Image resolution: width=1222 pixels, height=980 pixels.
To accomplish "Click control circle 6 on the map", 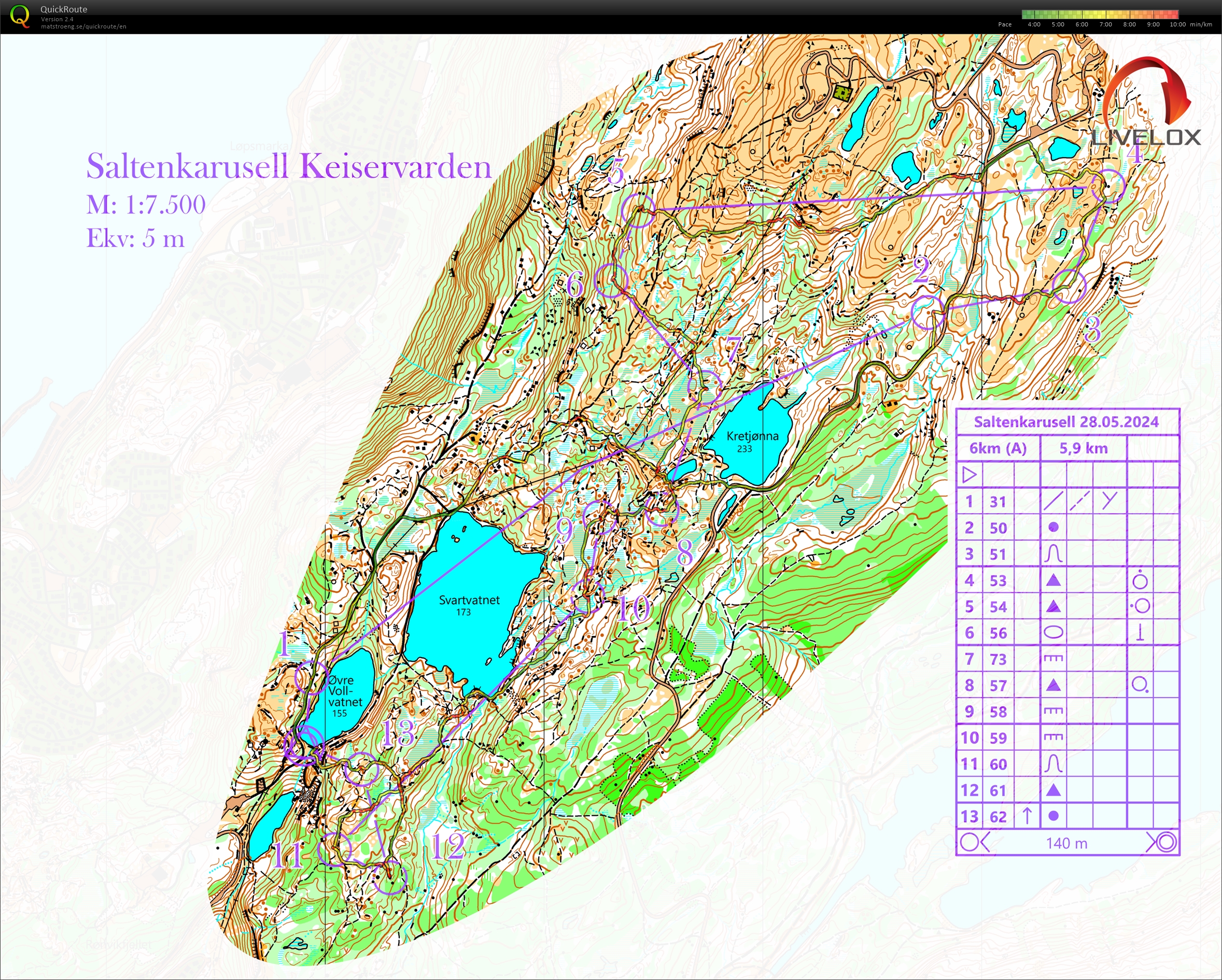I will click(612, 280).
